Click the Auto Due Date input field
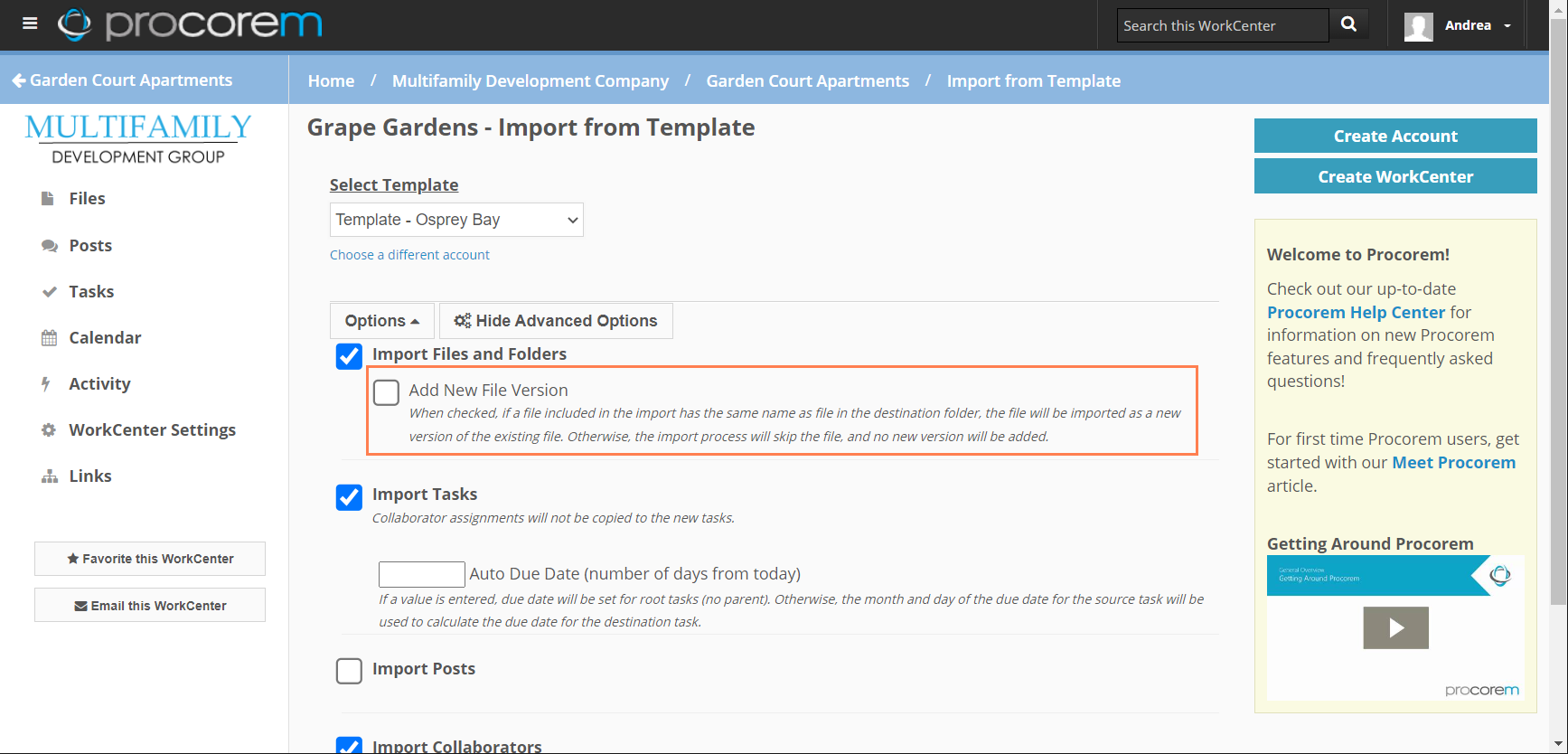 point(421,574)
